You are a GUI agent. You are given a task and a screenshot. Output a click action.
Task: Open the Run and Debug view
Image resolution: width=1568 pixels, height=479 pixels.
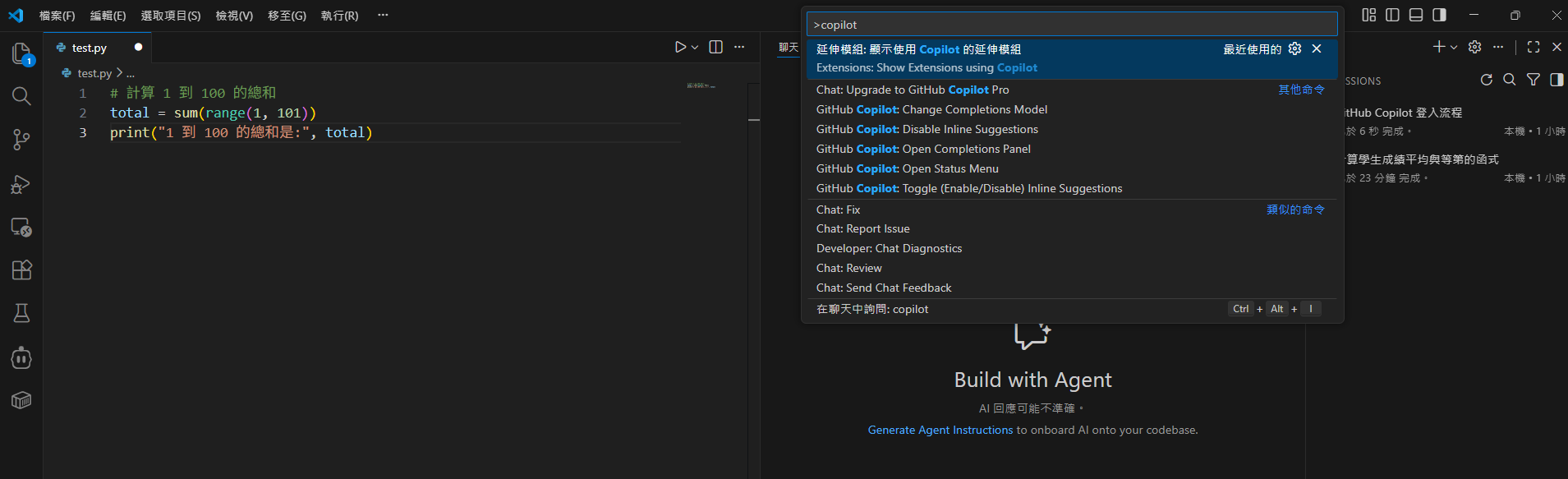pyautogui.click(x=21, y=184)
